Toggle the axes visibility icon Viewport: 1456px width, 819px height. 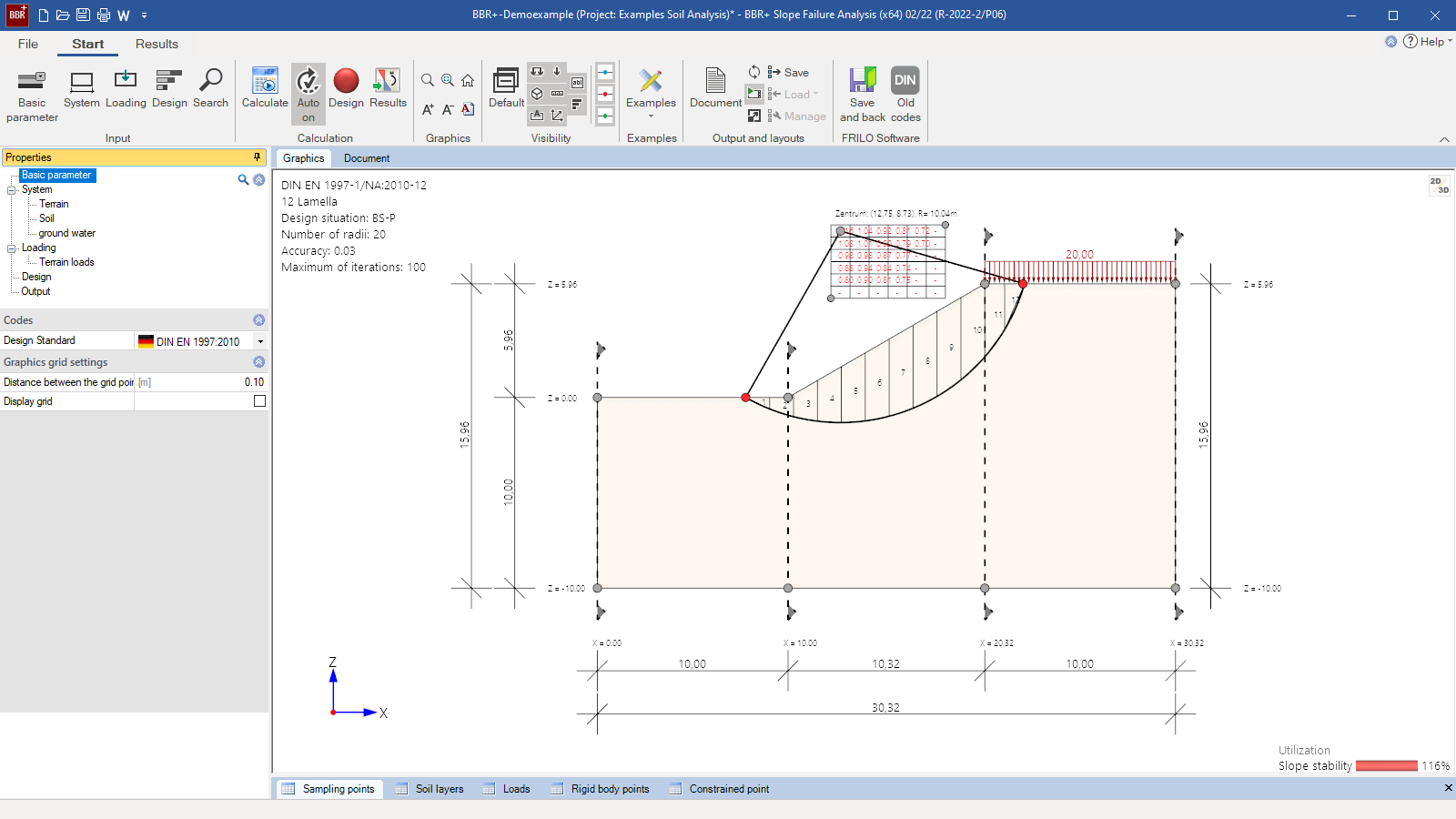point(557,116)
